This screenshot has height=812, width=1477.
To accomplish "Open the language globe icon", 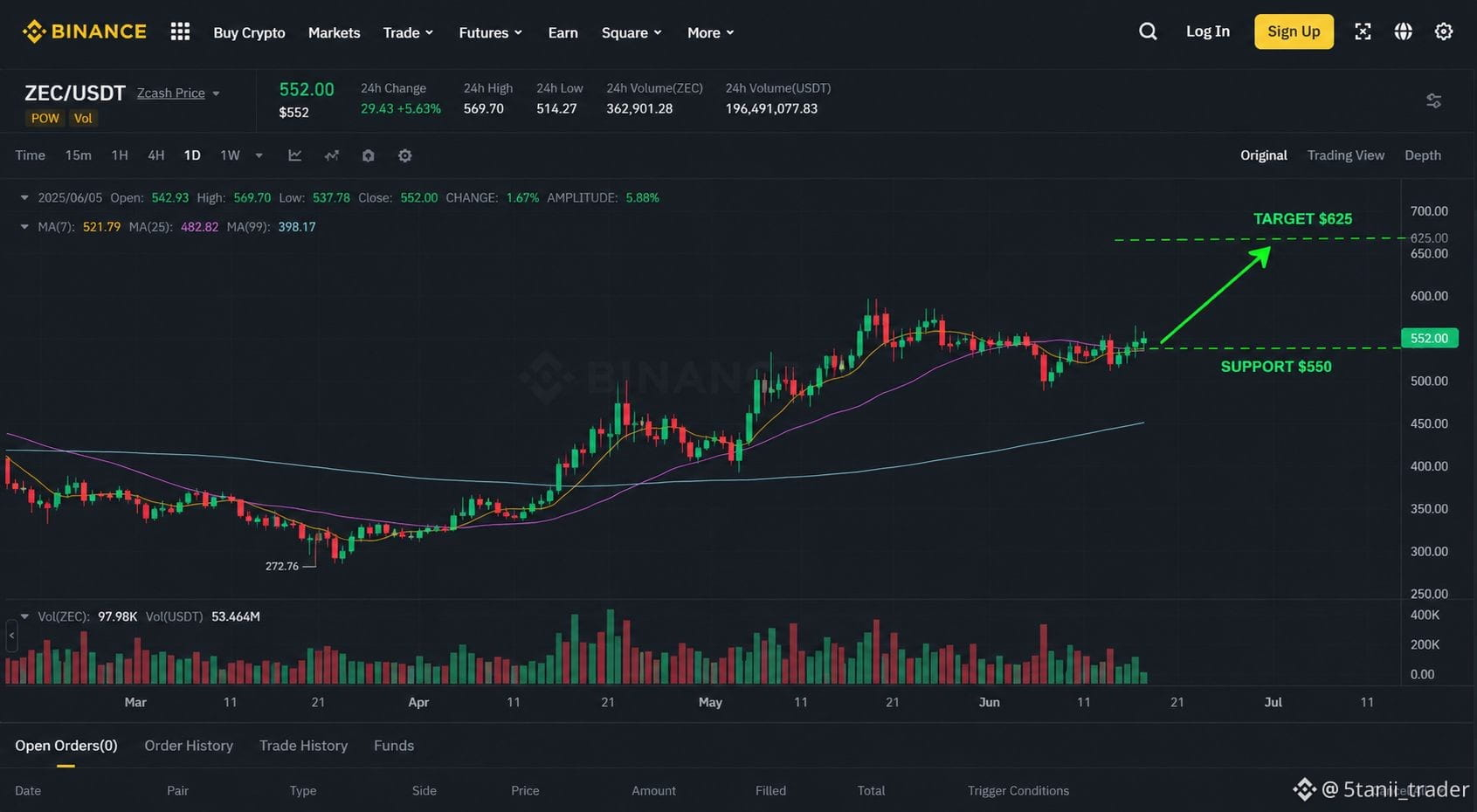I will point(1403,31).
